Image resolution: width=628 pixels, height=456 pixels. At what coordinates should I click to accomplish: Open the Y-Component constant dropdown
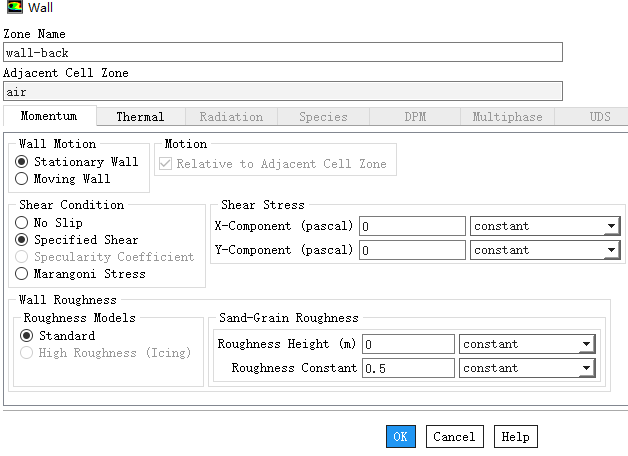tap(611, 250)
